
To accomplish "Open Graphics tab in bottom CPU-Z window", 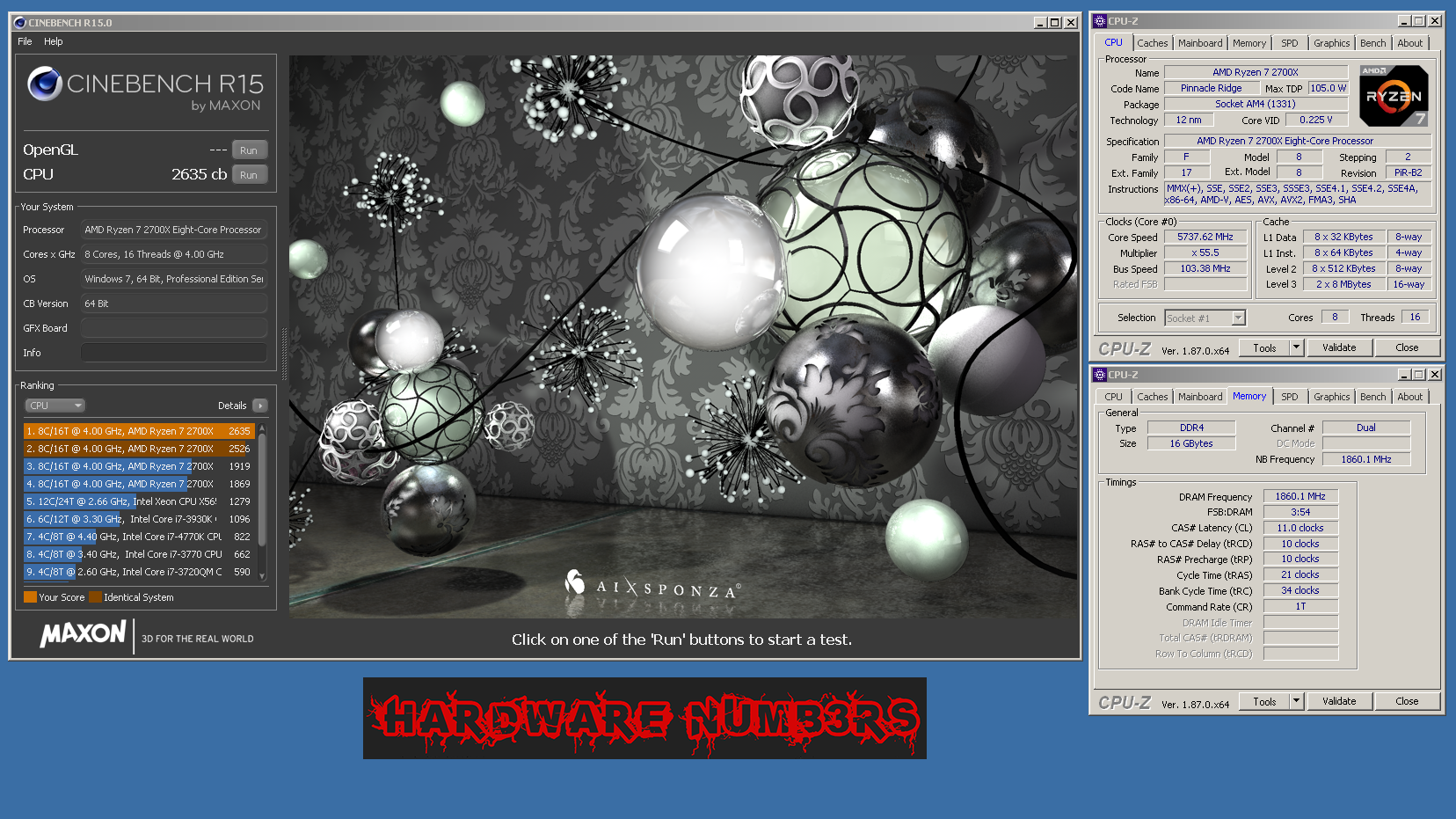I will (1331, 397).
